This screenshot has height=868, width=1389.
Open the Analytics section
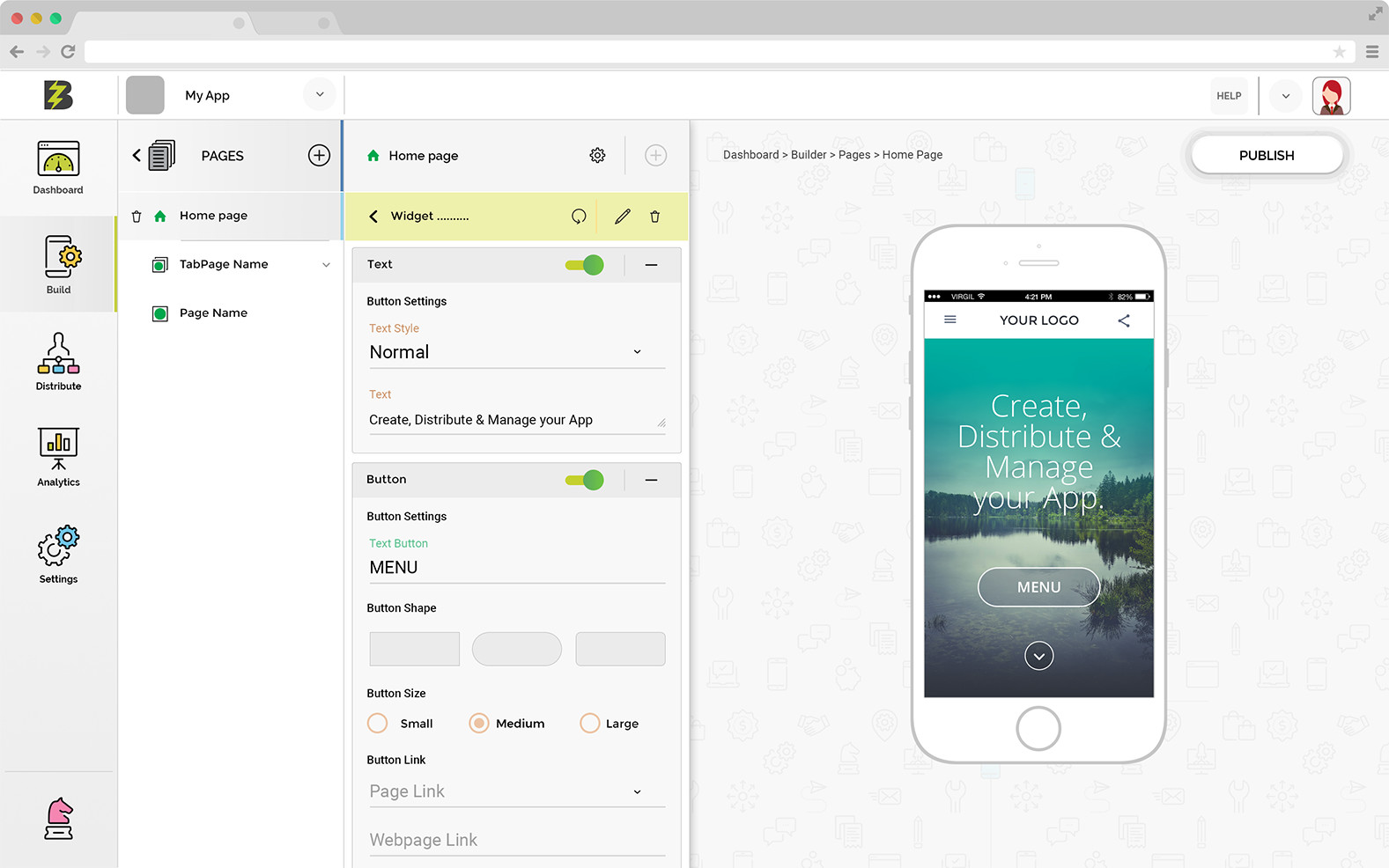pos(58,457)
